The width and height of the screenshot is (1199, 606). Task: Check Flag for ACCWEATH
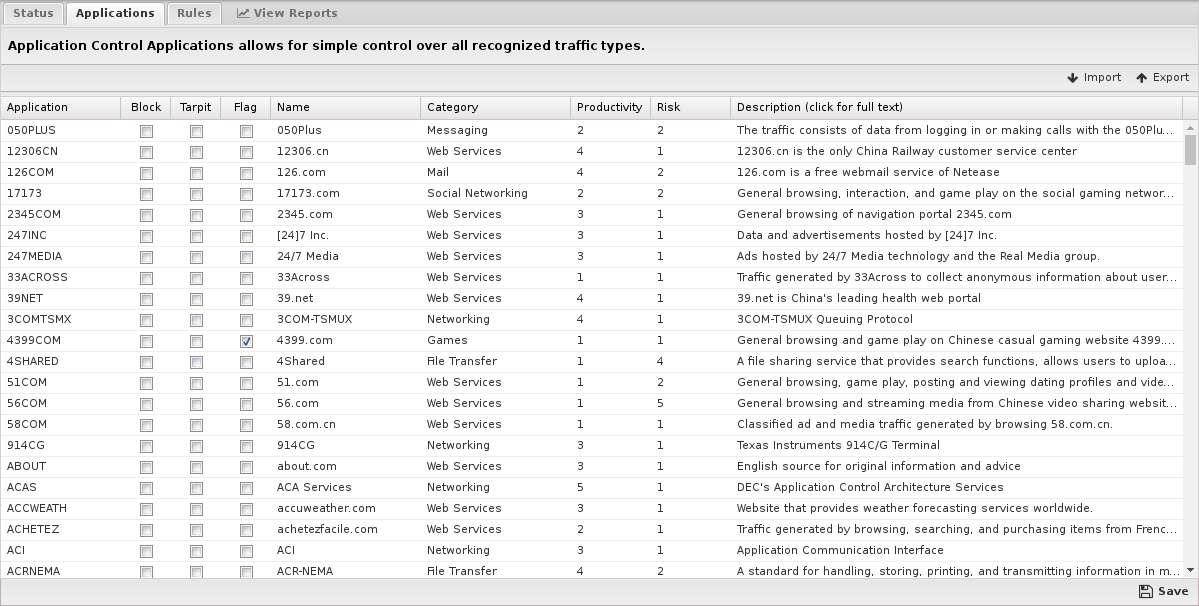pyautogui.click(x=246, y=510)
